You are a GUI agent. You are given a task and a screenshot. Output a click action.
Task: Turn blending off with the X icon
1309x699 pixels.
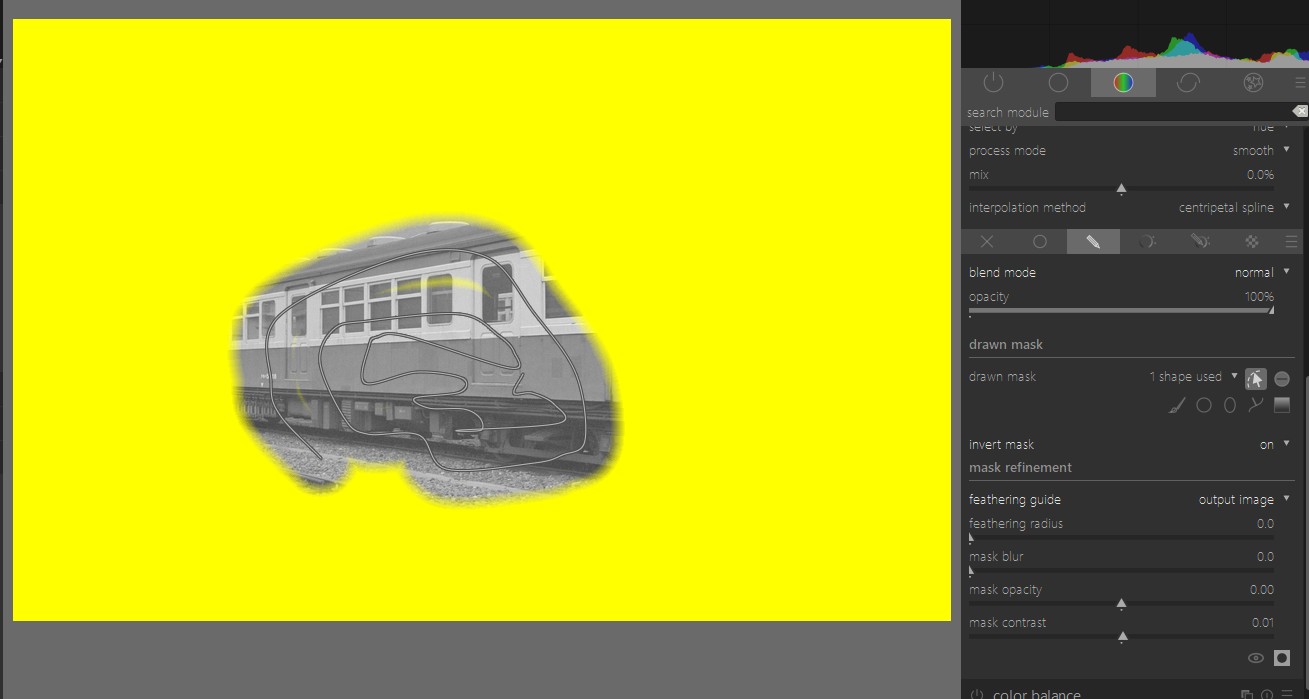[x=987, y=242]
